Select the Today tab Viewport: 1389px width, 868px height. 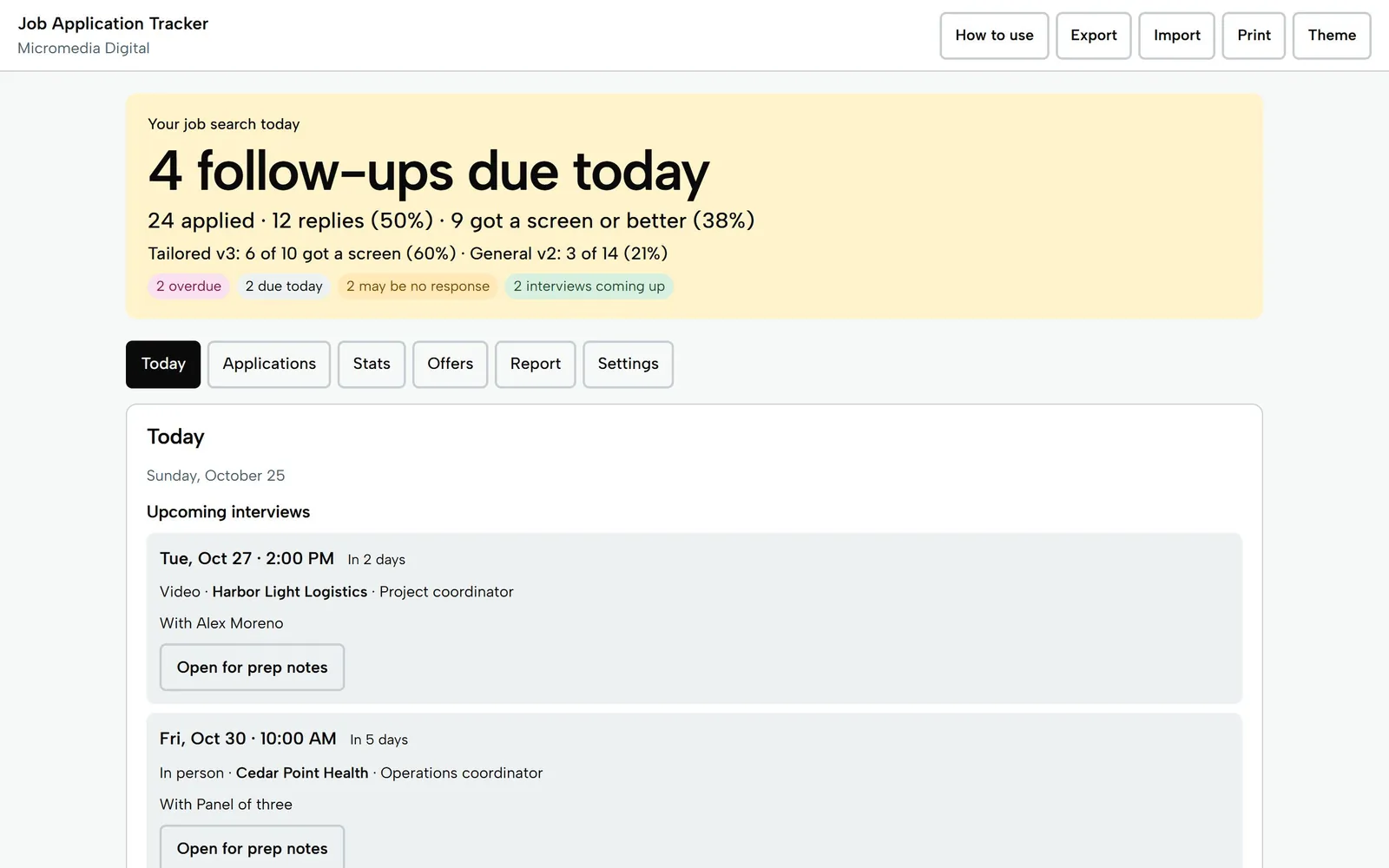pyautogui.click(x=163, y=364)
